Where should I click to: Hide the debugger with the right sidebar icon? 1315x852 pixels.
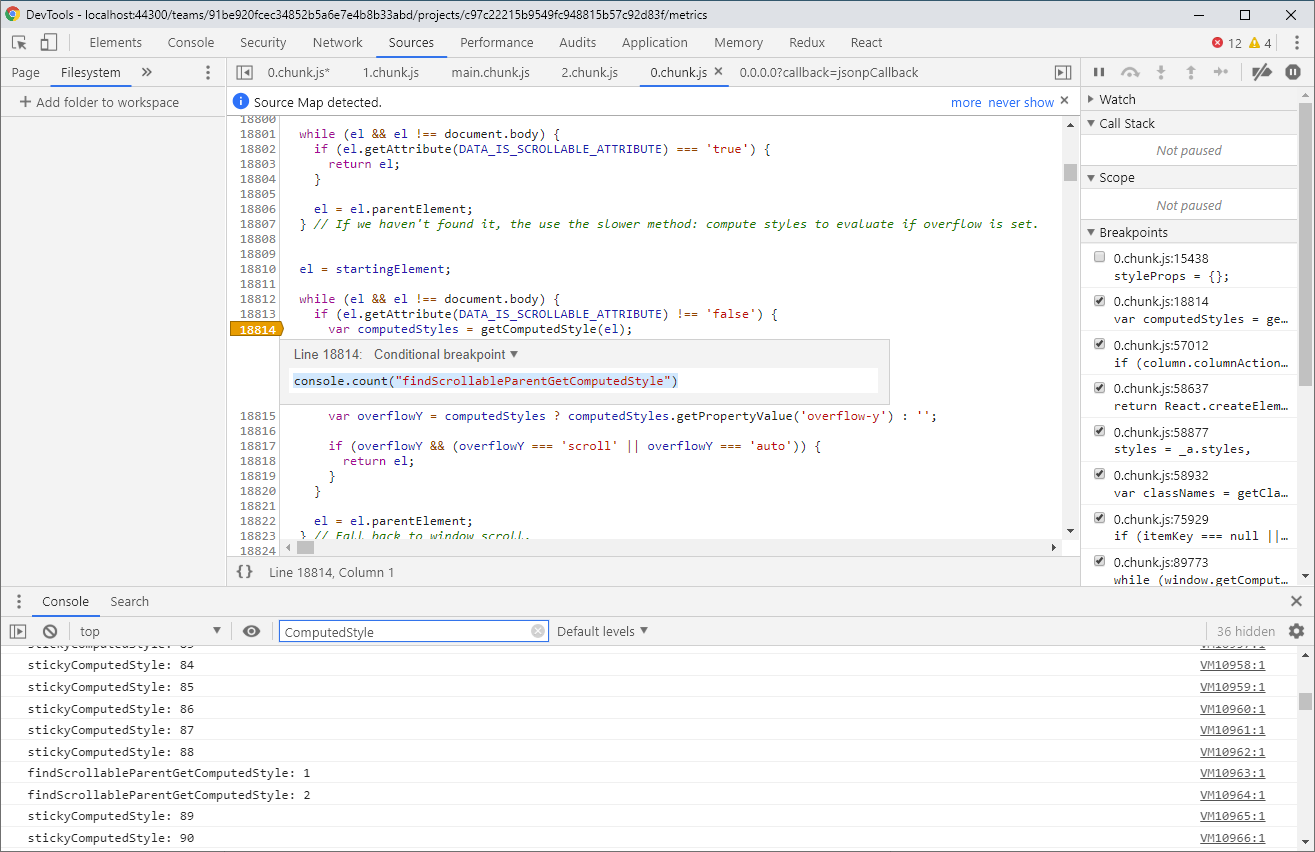tap(1063, 72)
